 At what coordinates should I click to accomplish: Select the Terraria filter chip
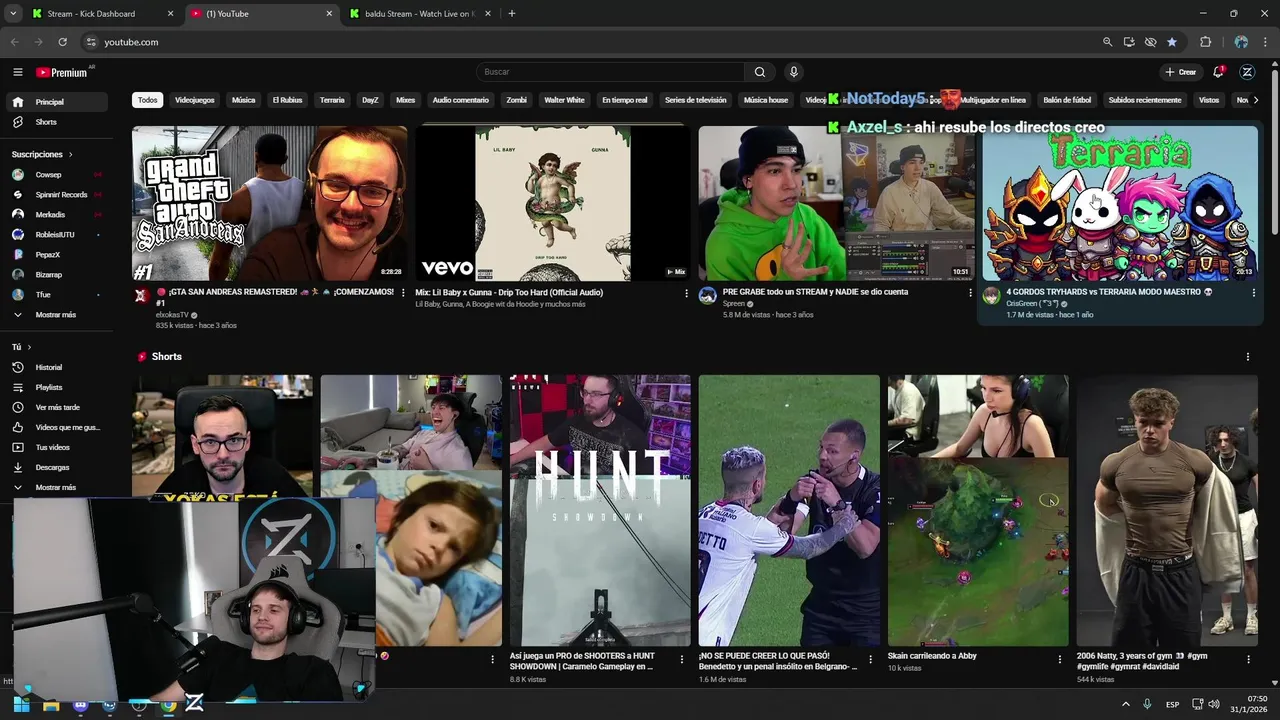pos(332,100)
